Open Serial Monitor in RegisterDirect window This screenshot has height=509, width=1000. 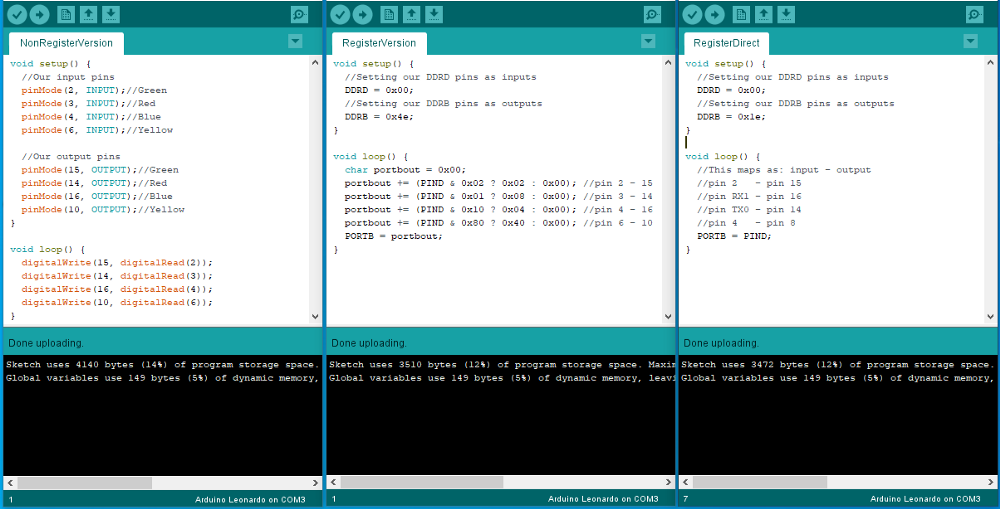click(x=974, y=14)
